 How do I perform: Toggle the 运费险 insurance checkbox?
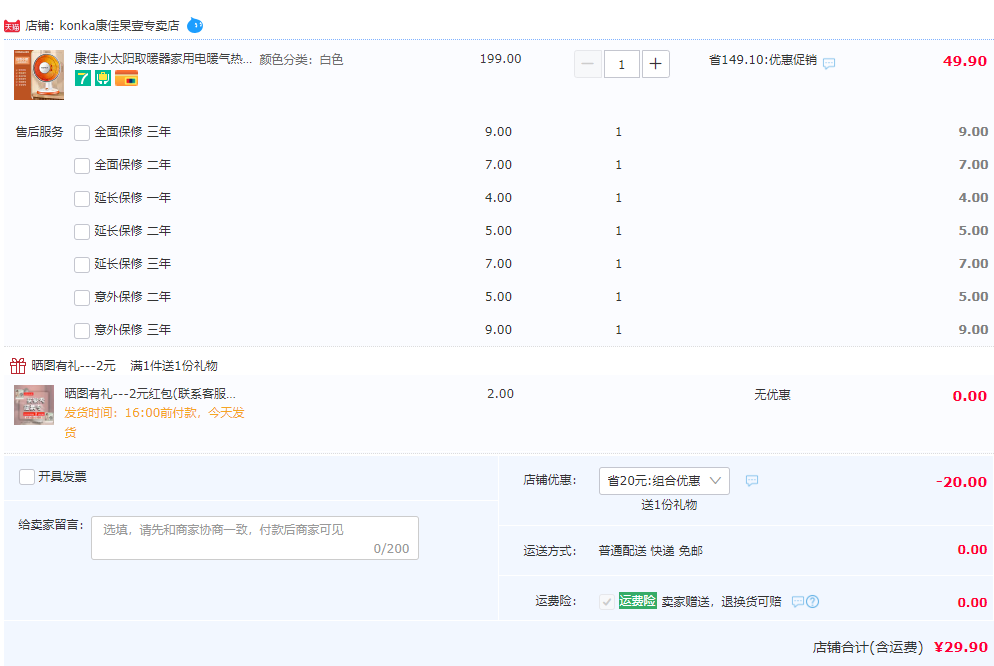(607, 601)
